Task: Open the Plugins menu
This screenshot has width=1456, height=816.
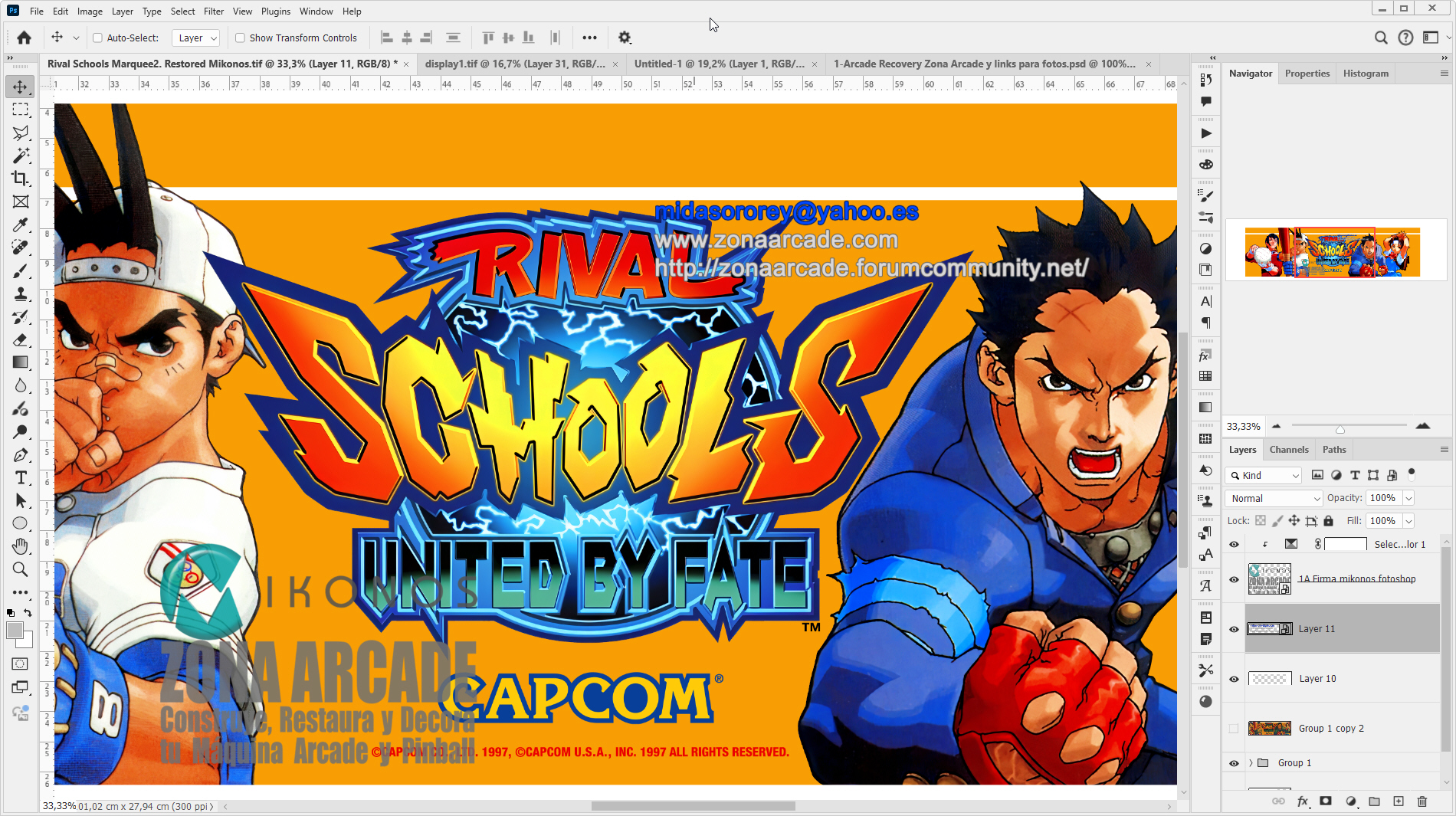Action: pos(276,11)
